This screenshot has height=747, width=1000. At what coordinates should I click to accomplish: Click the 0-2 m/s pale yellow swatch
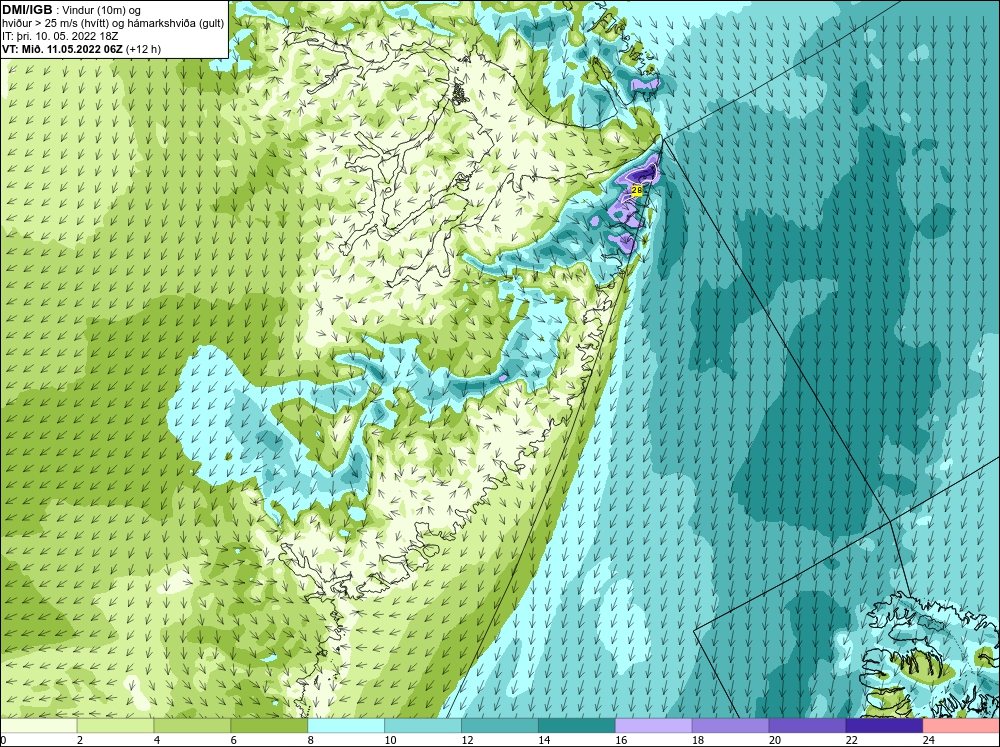(38, 726)
